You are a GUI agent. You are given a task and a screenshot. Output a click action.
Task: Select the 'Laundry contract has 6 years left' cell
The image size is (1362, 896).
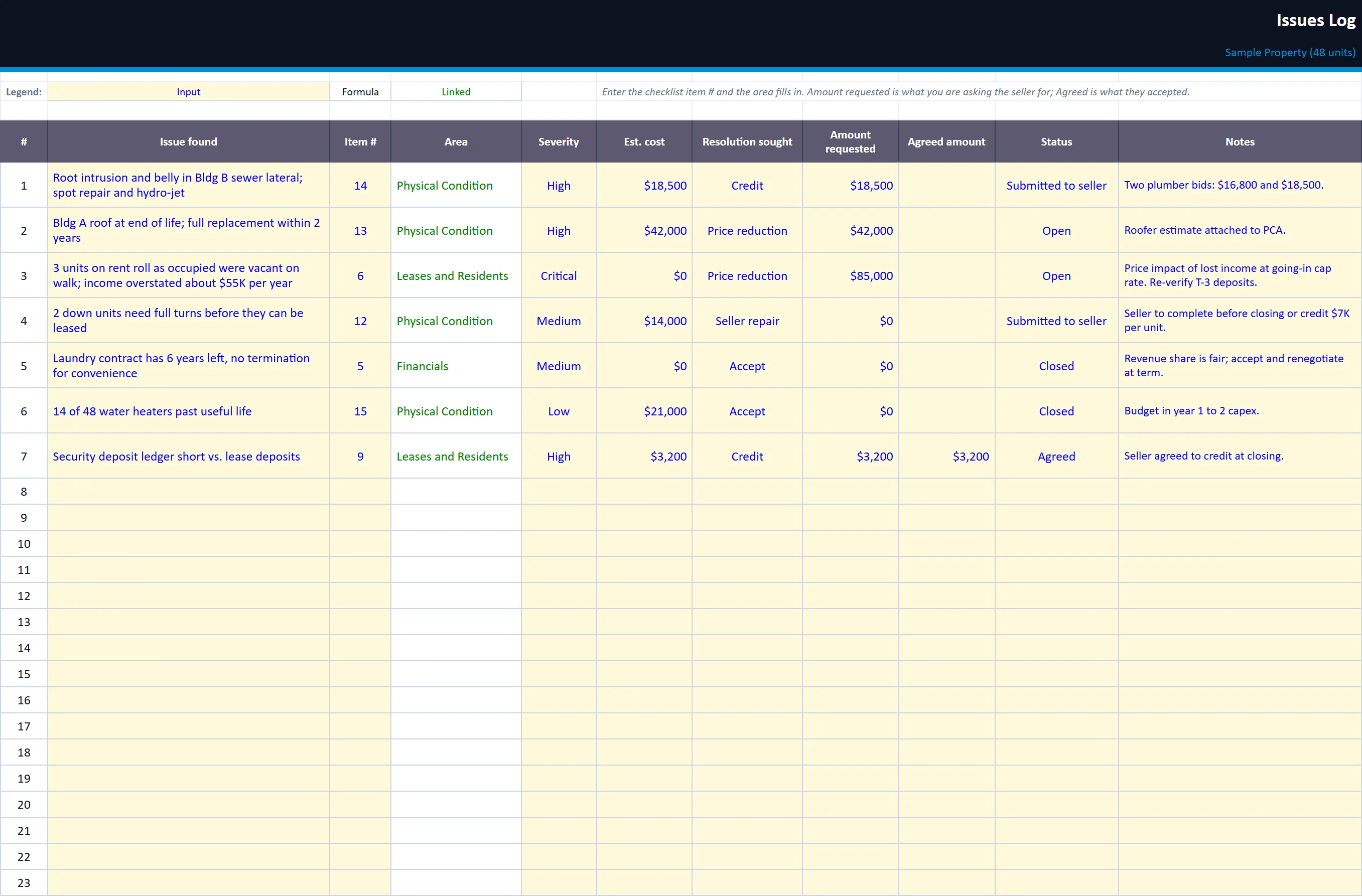[x=188, y=366]
